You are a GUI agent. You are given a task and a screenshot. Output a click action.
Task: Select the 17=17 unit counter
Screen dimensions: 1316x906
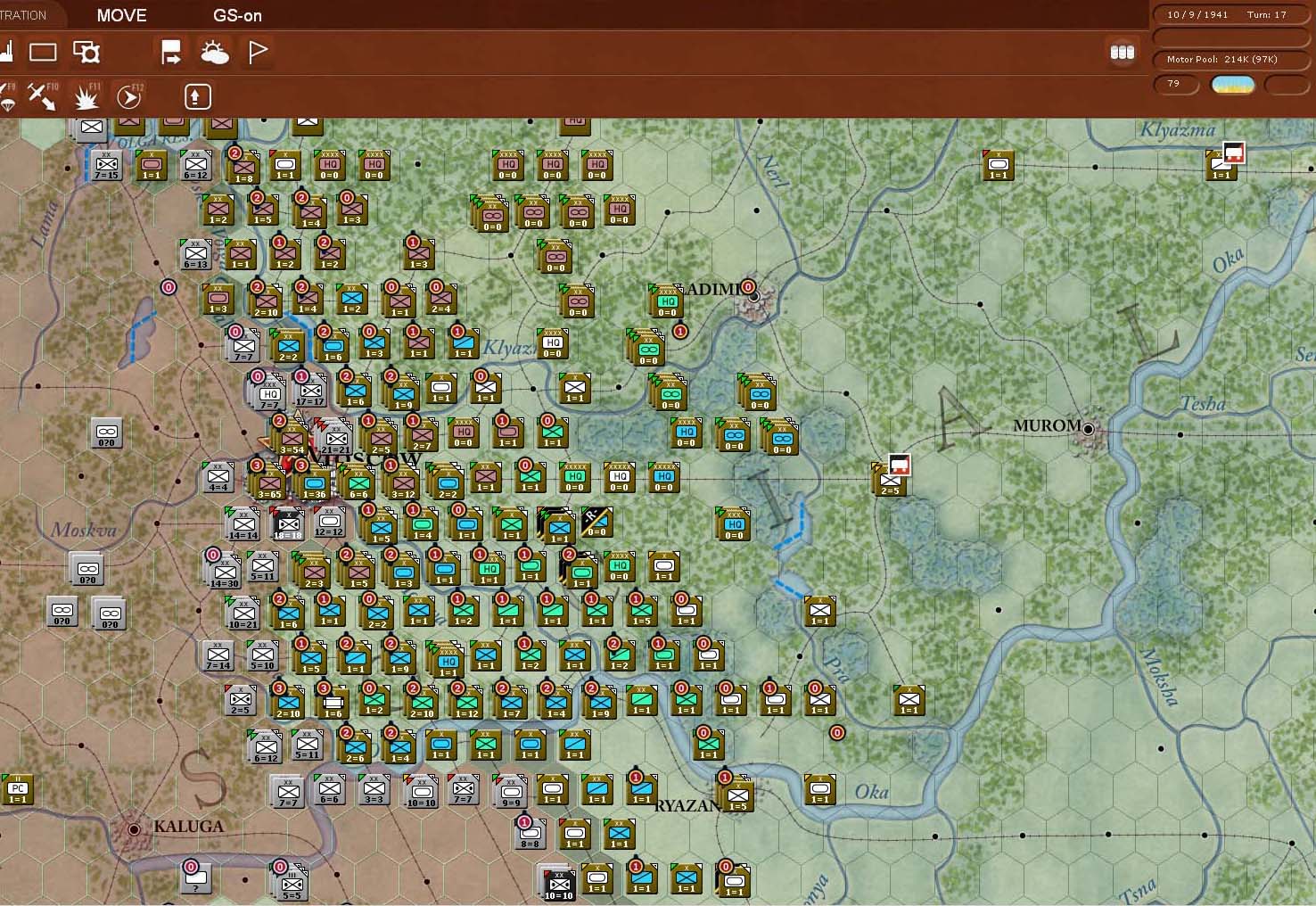click(310, 391)
